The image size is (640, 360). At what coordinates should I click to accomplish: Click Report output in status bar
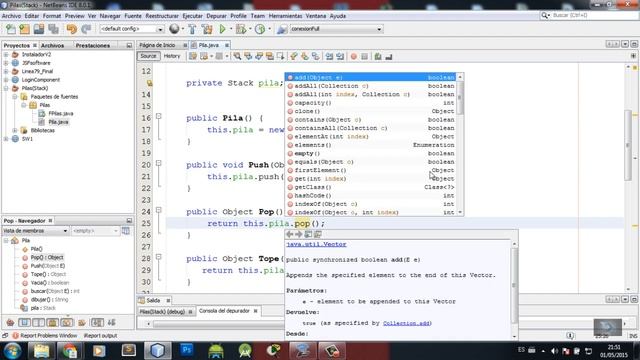tap(100, 336)
